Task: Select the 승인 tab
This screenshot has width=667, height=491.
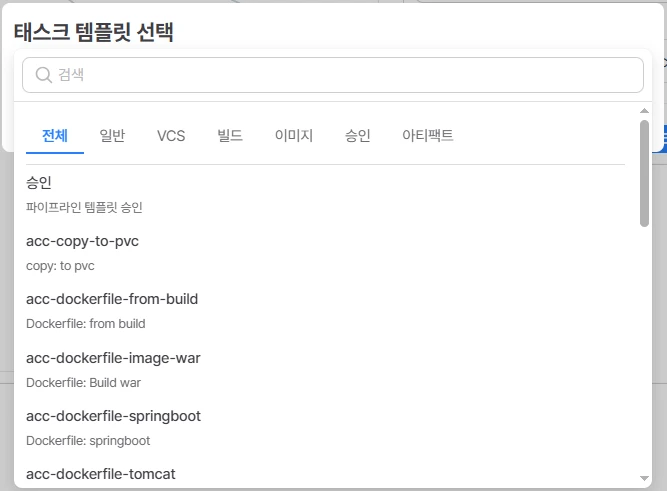Action: tap(357, 136)
